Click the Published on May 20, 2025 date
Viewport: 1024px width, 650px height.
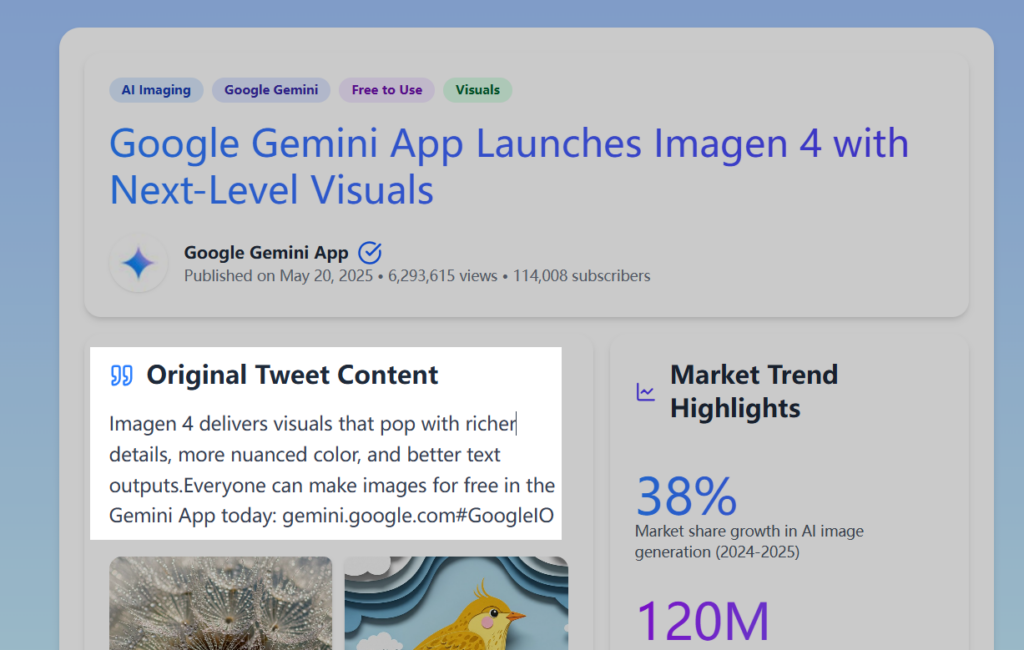click(278, 276)
